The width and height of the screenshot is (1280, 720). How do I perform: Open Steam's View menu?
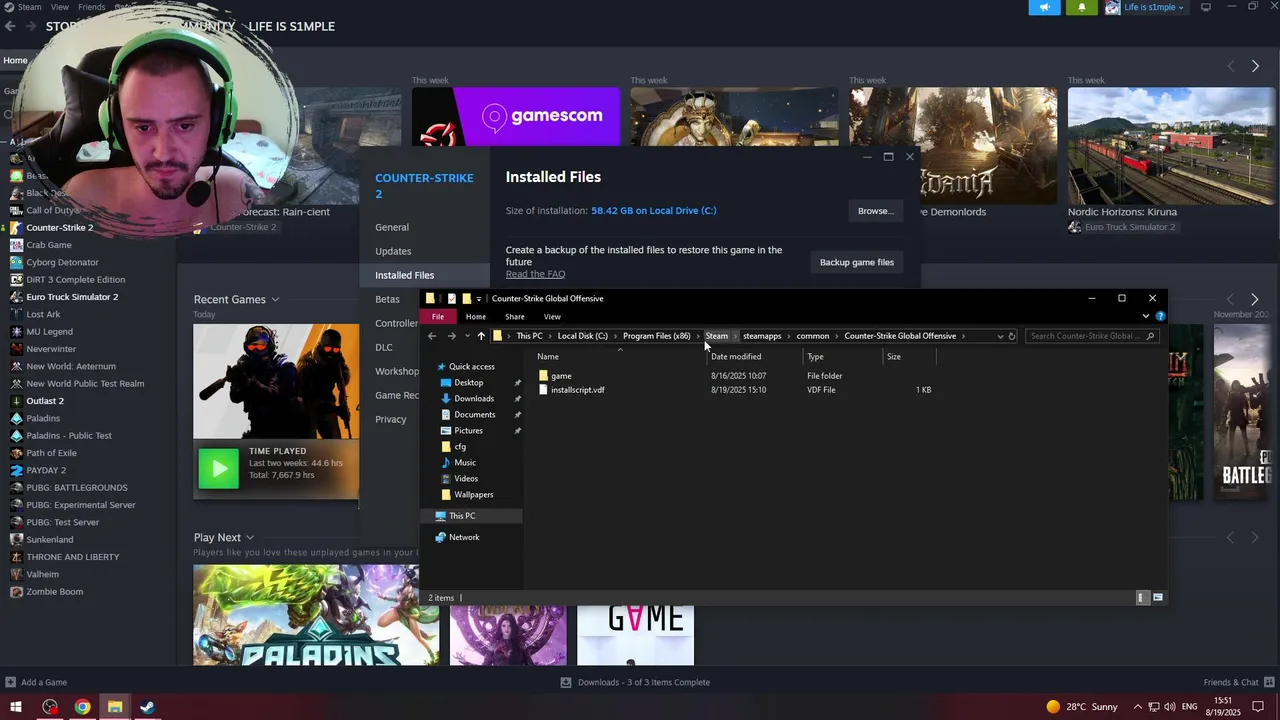tap(60, 7)
